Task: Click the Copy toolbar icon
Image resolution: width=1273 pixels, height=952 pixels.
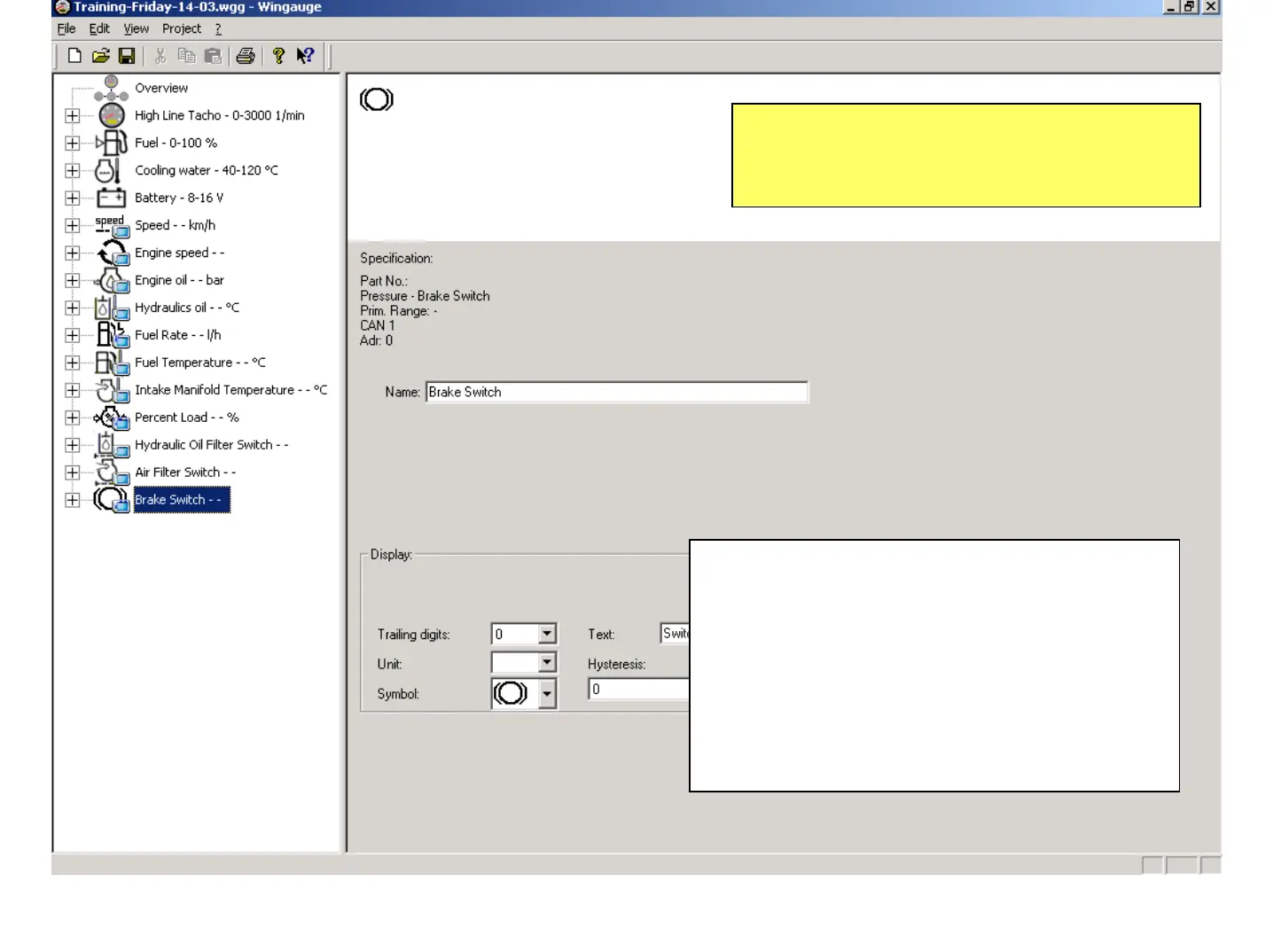Action: coord(186,56)
